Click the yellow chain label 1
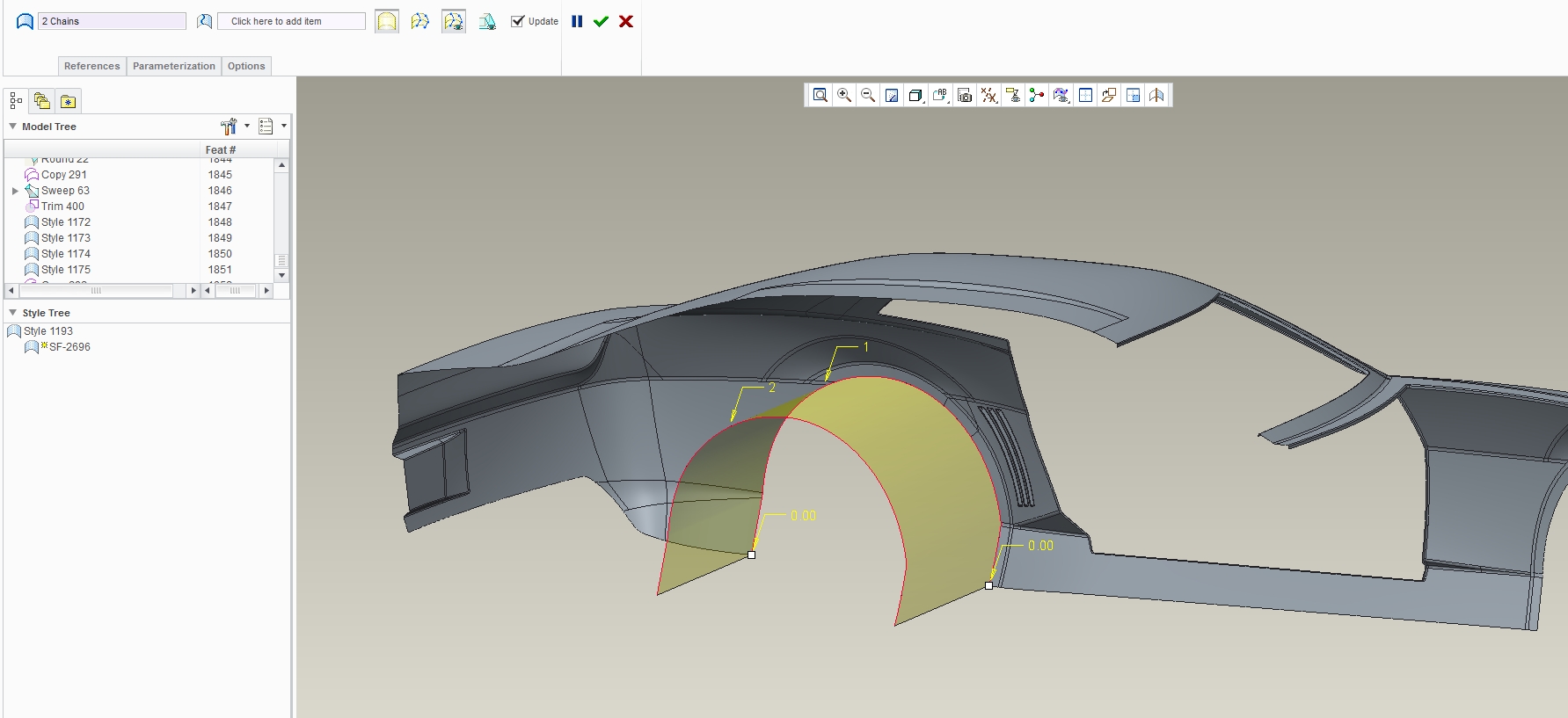Screen dimensions: 1568x718 point(865,347)
